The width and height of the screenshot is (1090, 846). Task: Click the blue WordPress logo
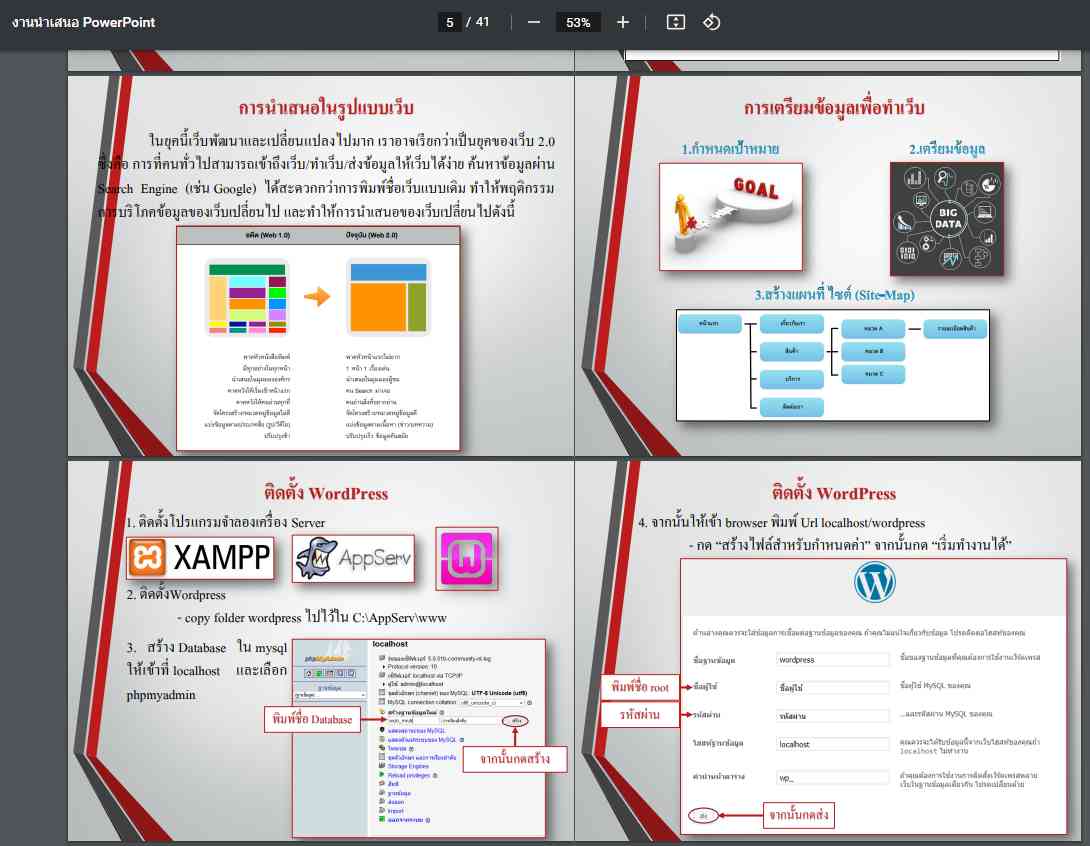(875, 582)
